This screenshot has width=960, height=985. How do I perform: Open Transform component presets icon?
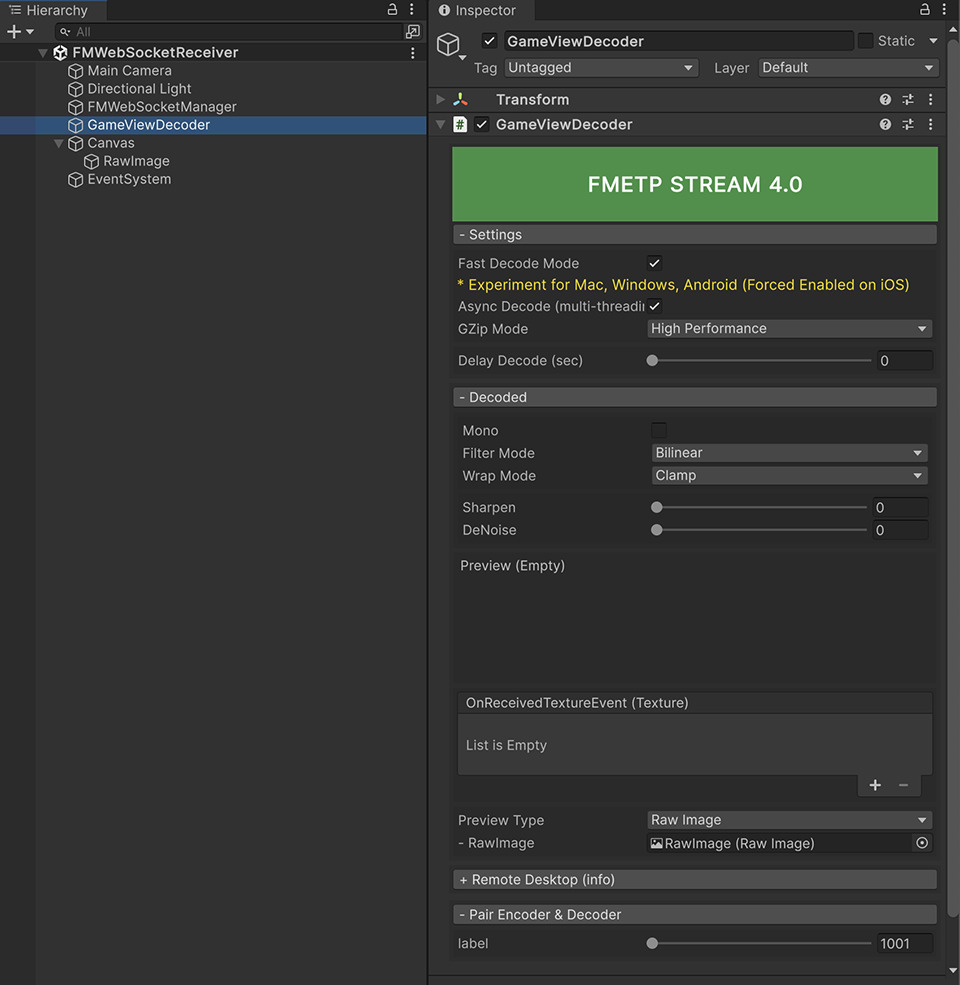[x=908, y=99]
